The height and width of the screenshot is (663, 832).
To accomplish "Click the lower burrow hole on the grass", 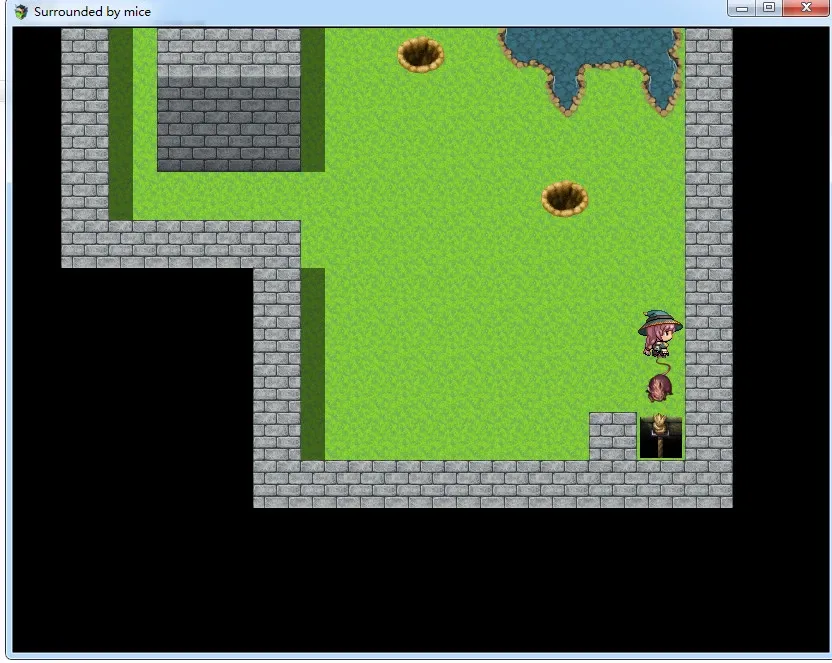I will [x=565, y=199].
